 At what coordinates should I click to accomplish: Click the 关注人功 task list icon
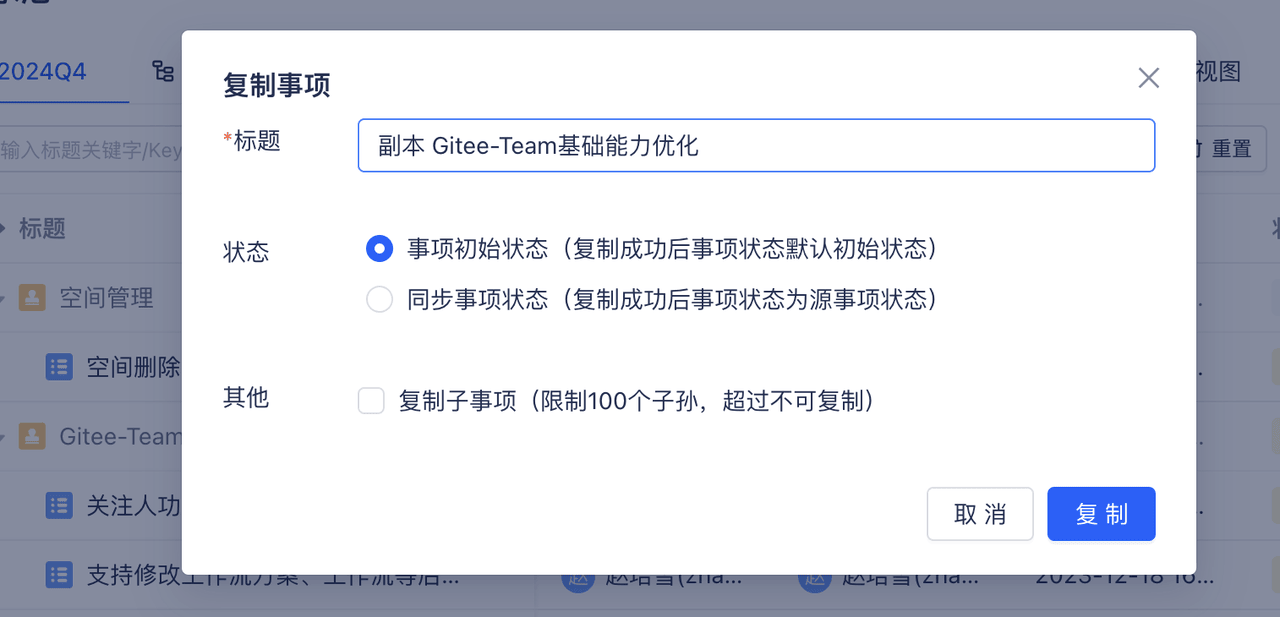click(x=59, y=505)
